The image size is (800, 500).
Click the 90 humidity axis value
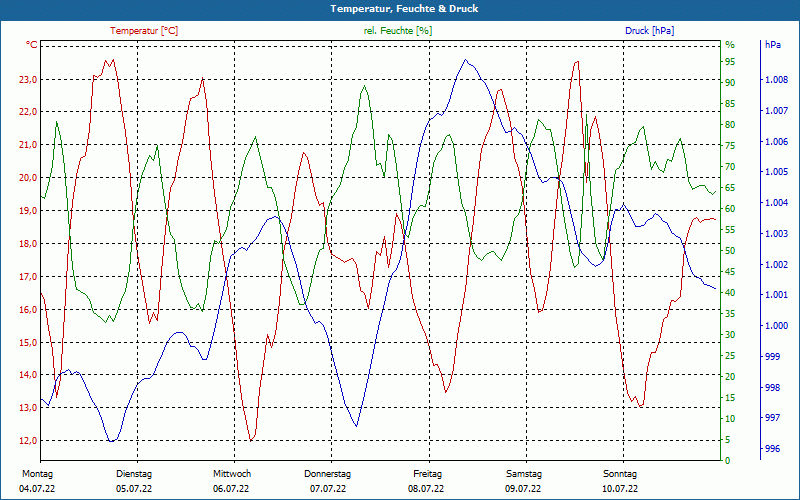pos(730,83)
